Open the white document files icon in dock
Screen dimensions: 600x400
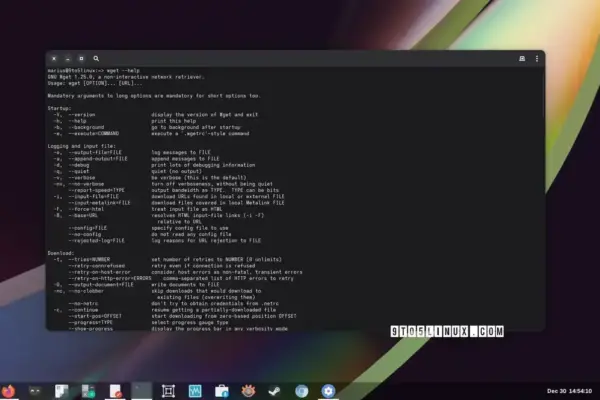point(61,391)
